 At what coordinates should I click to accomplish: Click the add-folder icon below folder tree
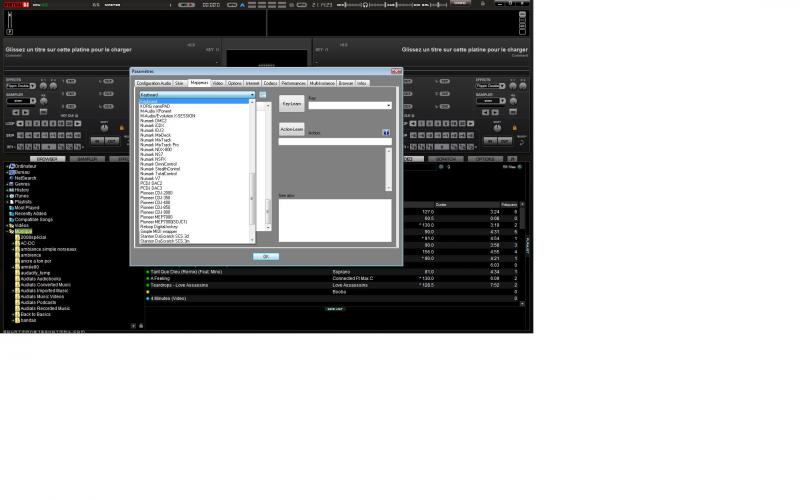134,326
